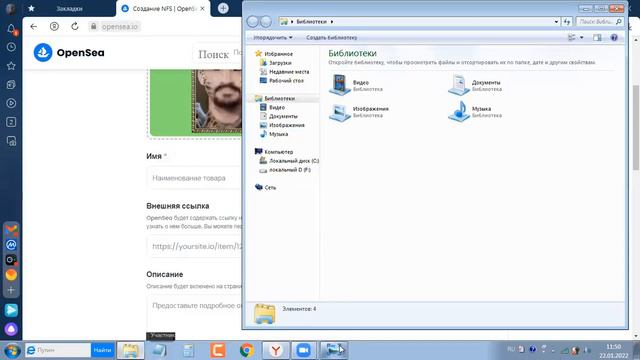
Task: Change Explorer view mode icon
Action: (x=572, y=38)
